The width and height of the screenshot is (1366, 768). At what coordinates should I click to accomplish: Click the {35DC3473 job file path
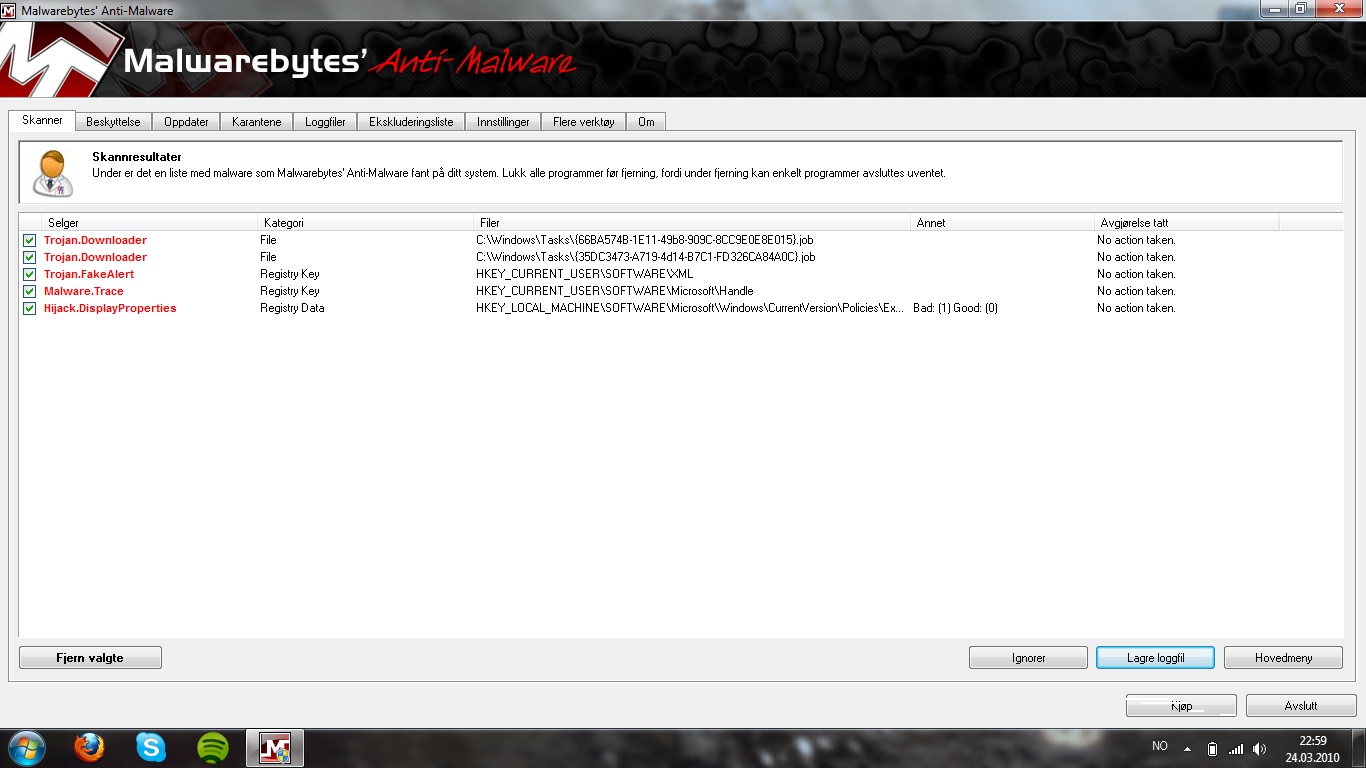[x=645, y=257]
